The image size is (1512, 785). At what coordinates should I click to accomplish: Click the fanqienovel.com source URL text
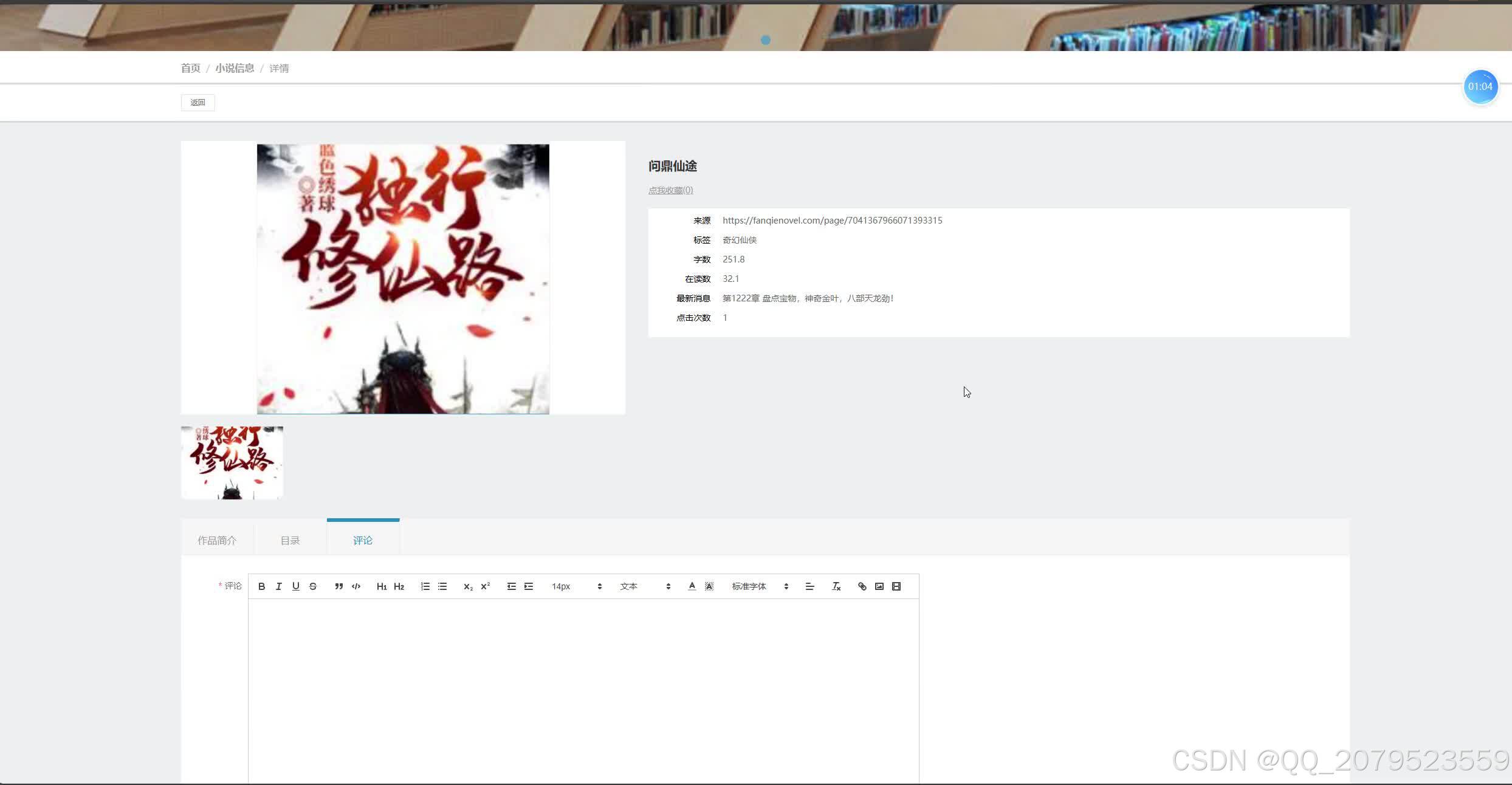[832, 221]
